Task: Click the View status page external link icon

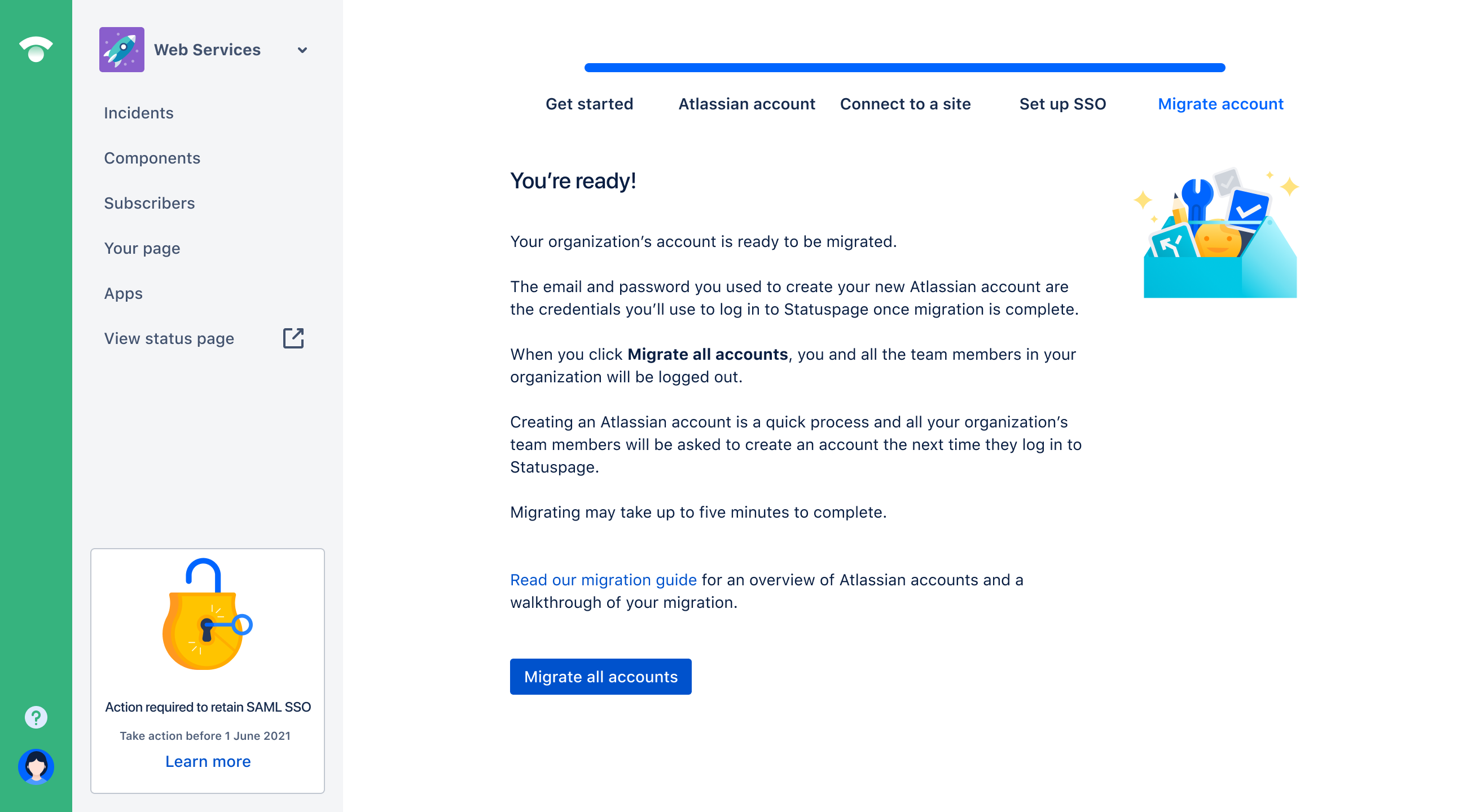Action: coord(295,338)
